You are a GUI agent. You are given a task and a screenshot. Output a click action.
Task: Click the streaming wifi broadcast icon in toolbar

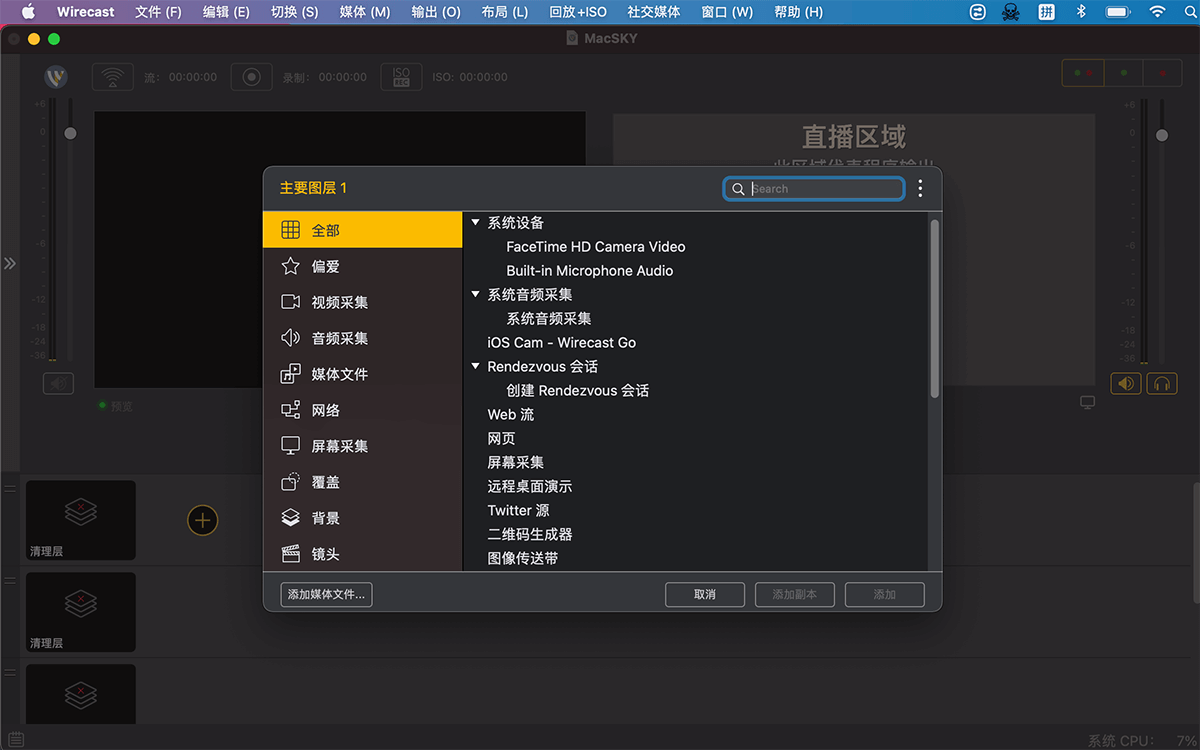point(113,77)
